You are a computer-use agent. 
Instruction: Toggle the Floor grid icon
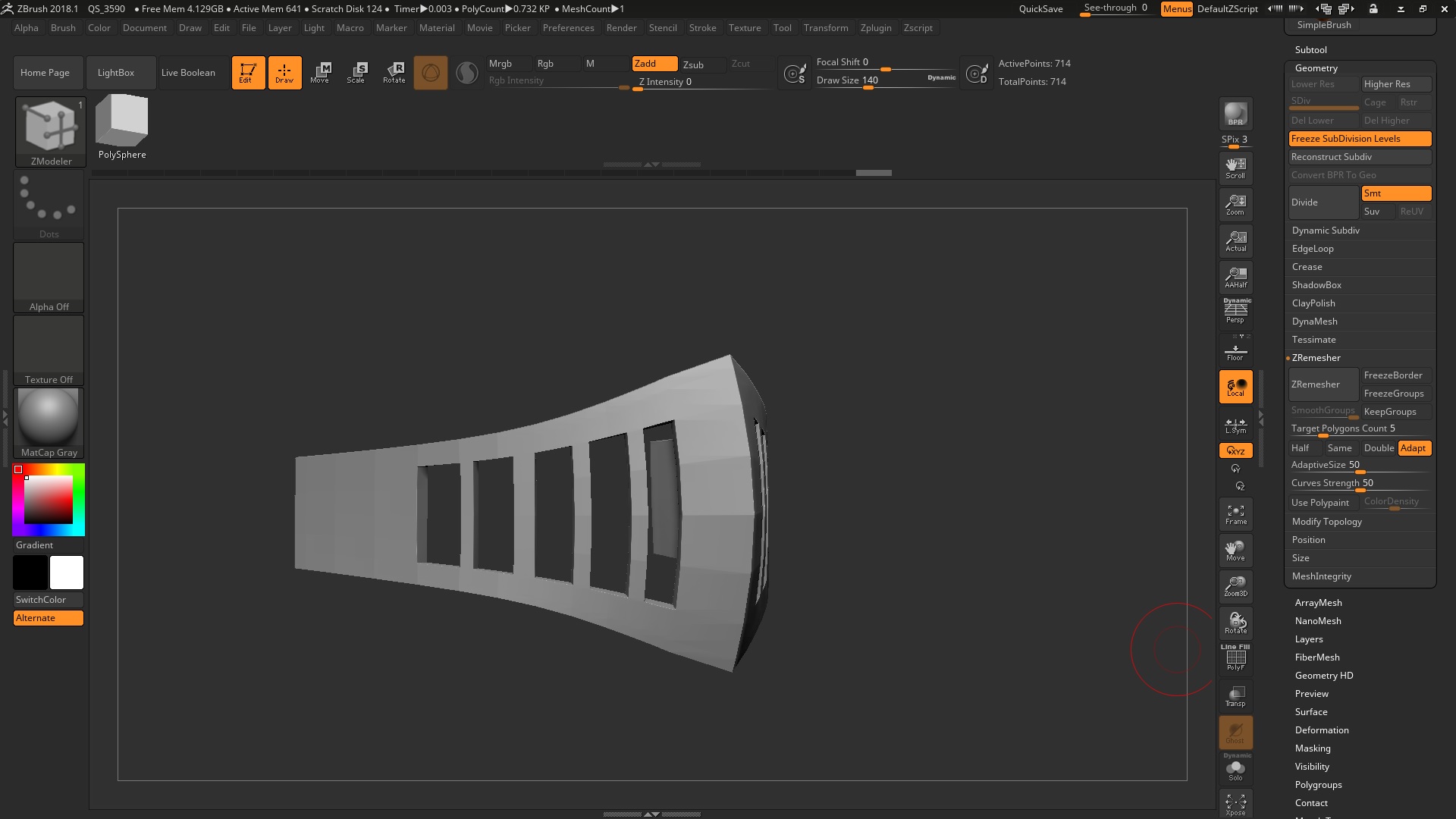[x=1235, y=350]
